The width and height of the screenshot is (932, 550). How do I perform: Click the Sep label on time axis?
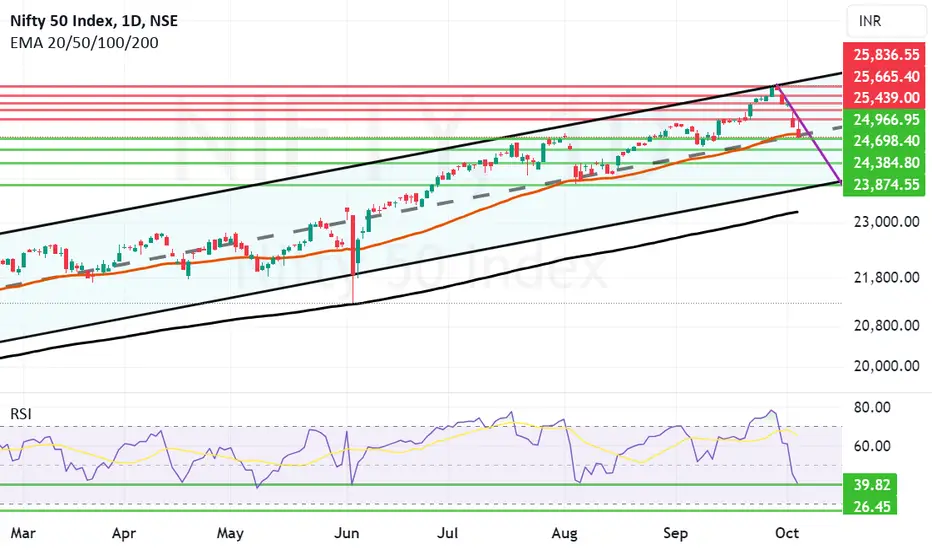pos(675,533)
